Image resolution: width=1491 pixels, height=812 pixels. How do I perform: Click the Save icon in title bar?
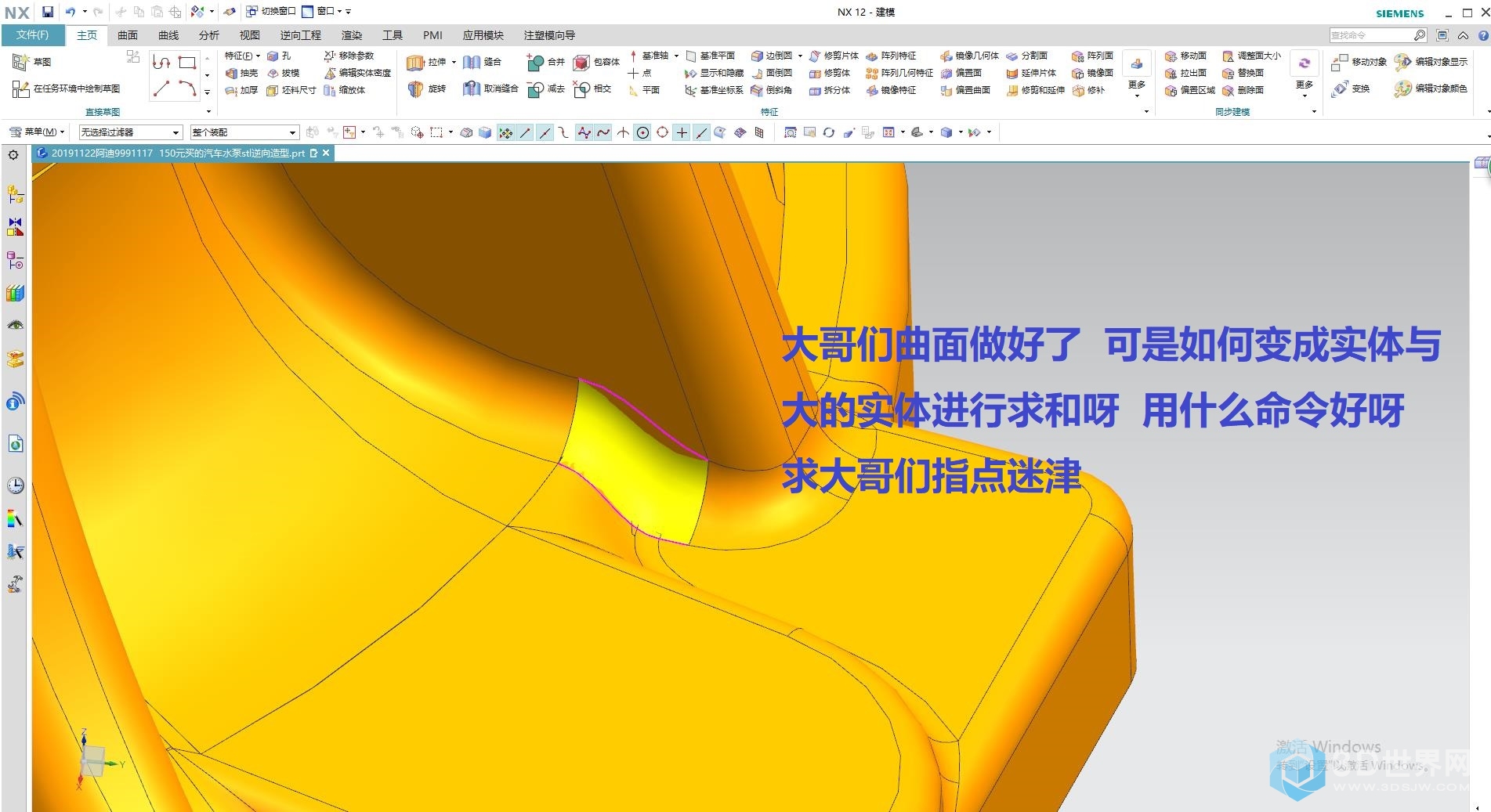[x=48, y=12]
